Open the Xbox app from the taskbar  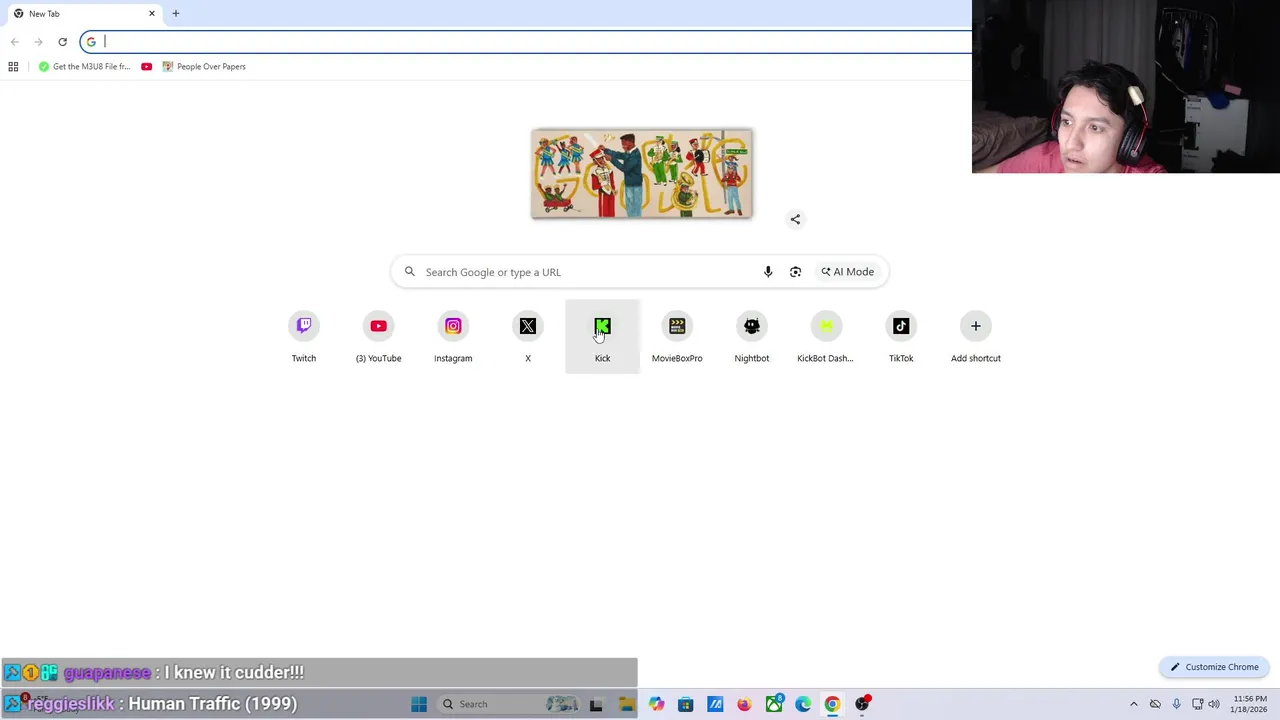click(x=774, y=704)
